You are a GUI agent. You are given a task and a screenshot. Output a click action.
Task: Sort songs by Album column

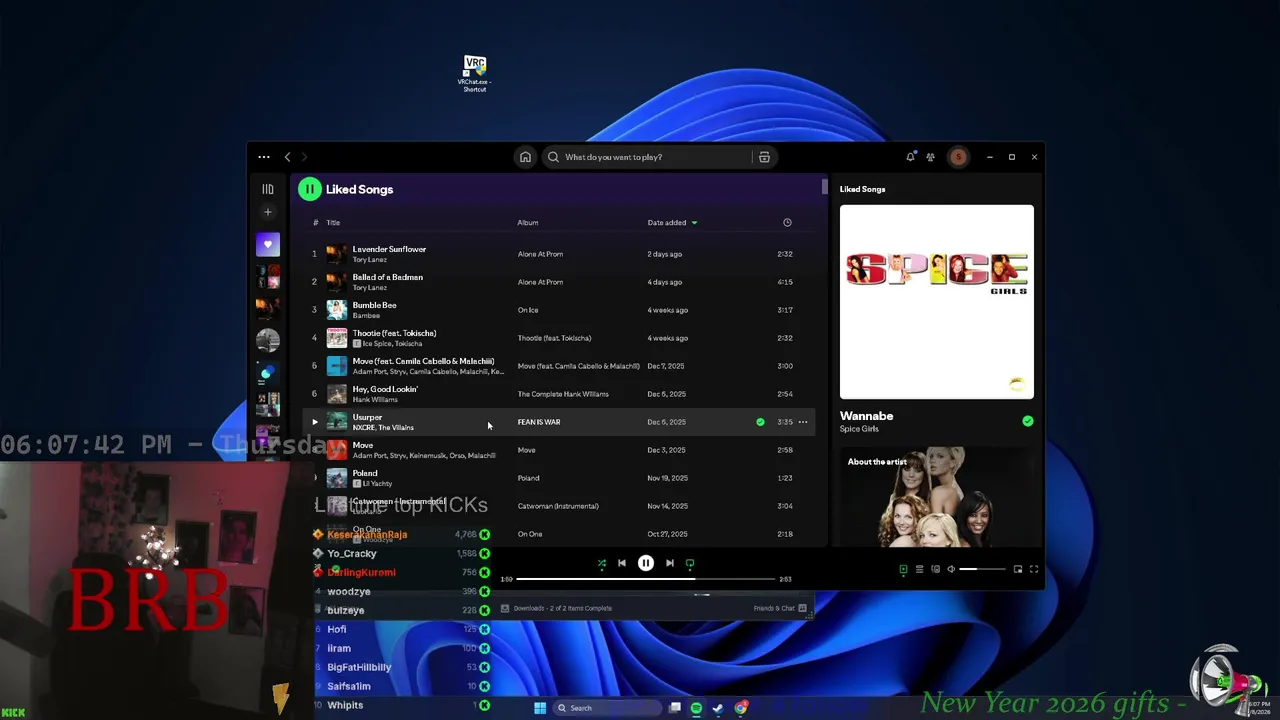pyautogui.click(x=528, y=223)
